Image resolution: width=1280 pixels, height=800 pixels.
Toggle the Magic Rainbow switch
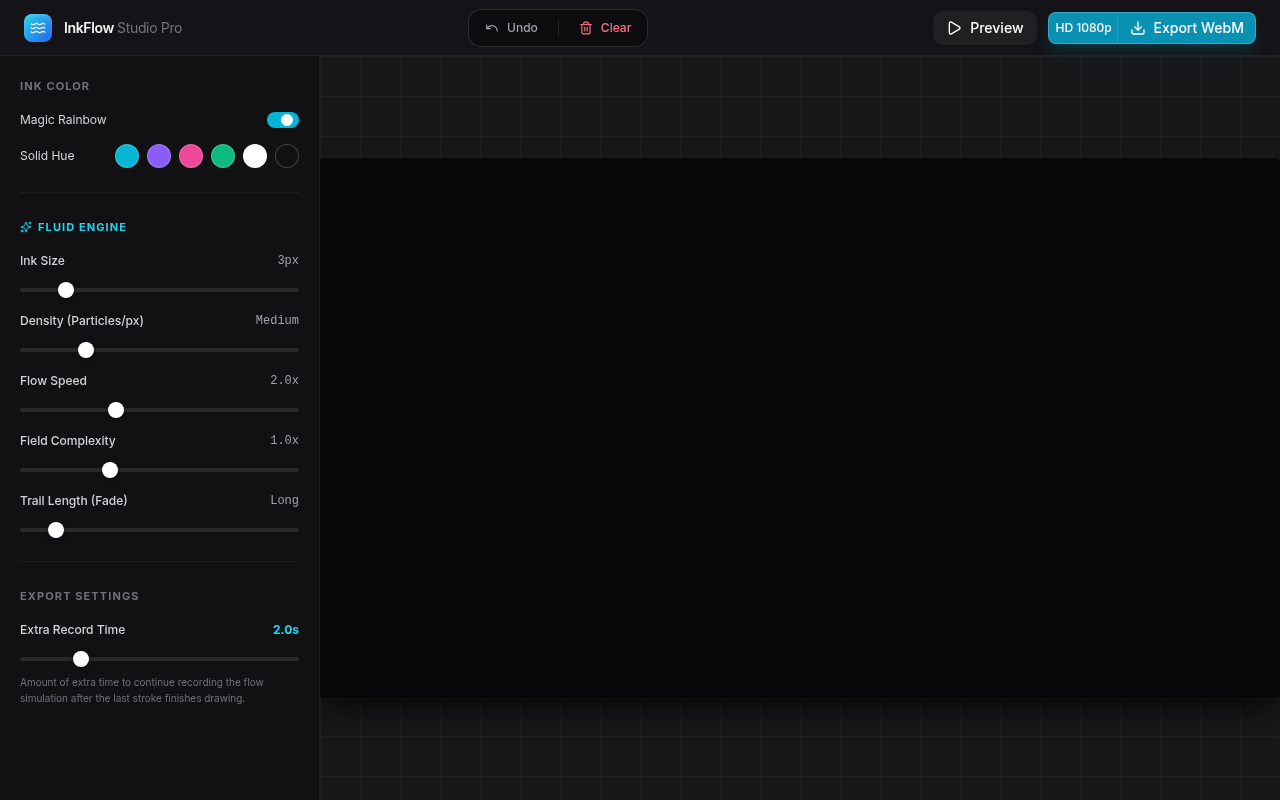(283, 120)
